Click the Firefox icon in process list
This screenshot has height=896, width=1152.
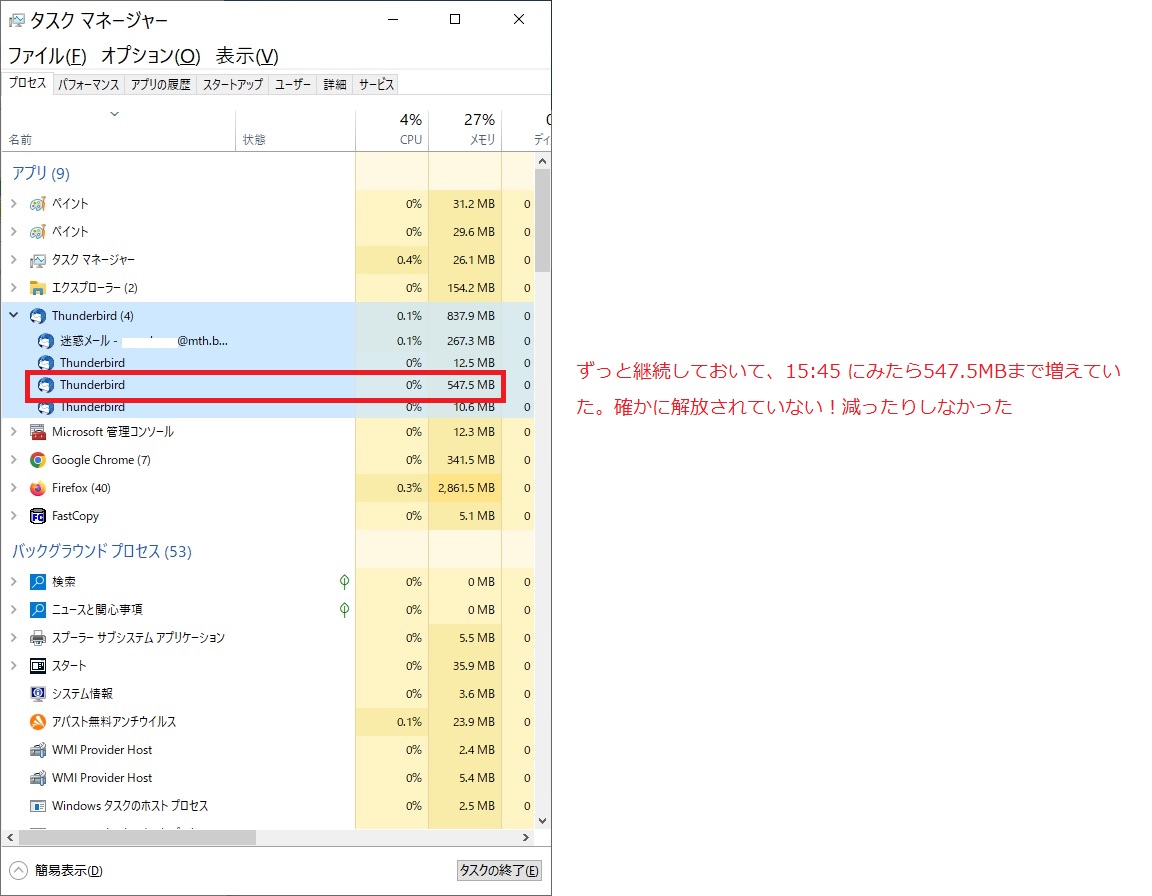pos(38,488)
